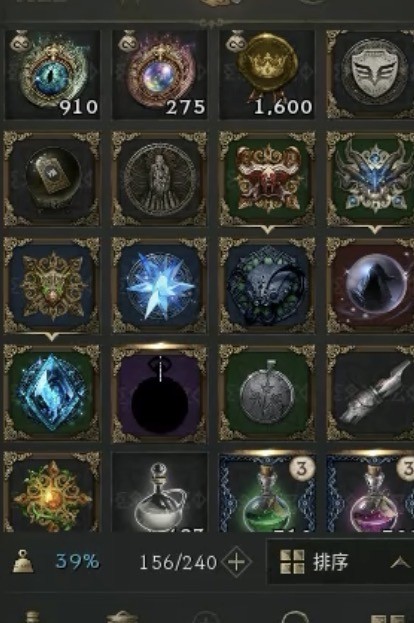
Task: Expand the sort menu chevron arrow
Action: 400,562
